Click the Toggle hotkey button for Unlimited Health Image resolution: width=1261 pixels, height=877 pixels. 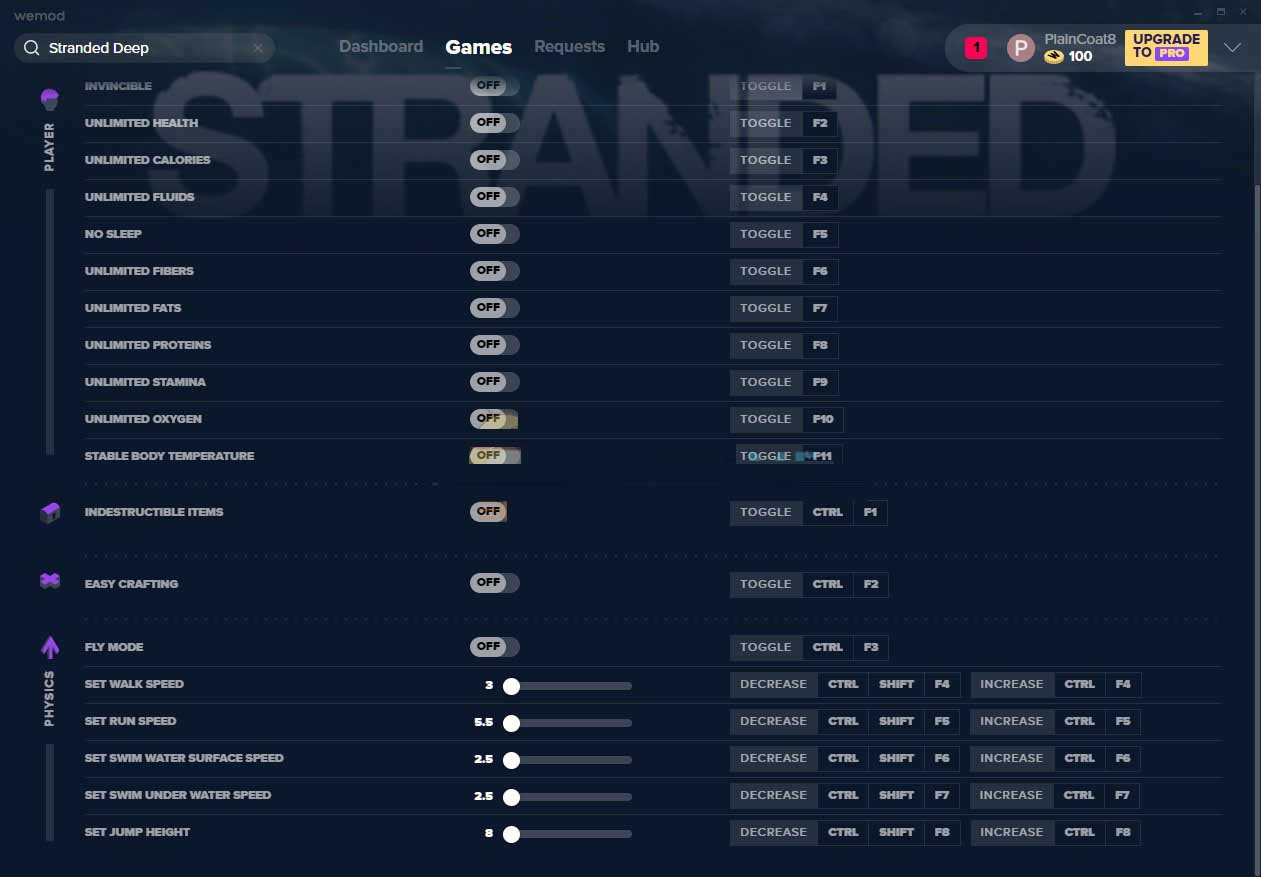(x=766, y=123)
